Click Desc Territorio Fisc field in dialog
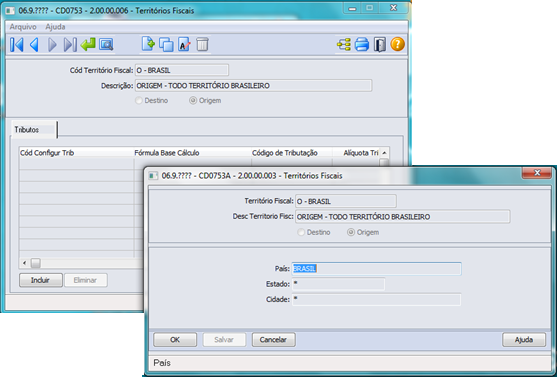The height and width of the screenshot is (377, 557). click(x=403, y=216)
